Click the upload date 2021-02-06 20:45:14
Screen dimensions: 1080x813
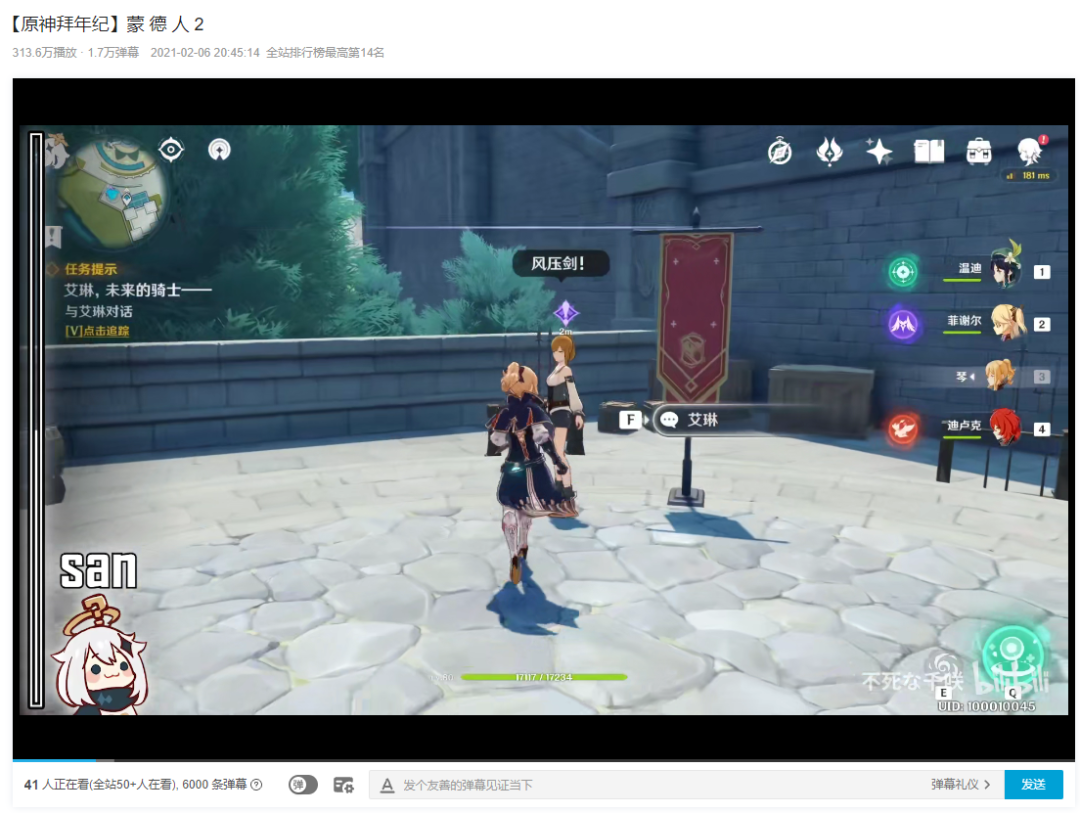coord(205,53)
